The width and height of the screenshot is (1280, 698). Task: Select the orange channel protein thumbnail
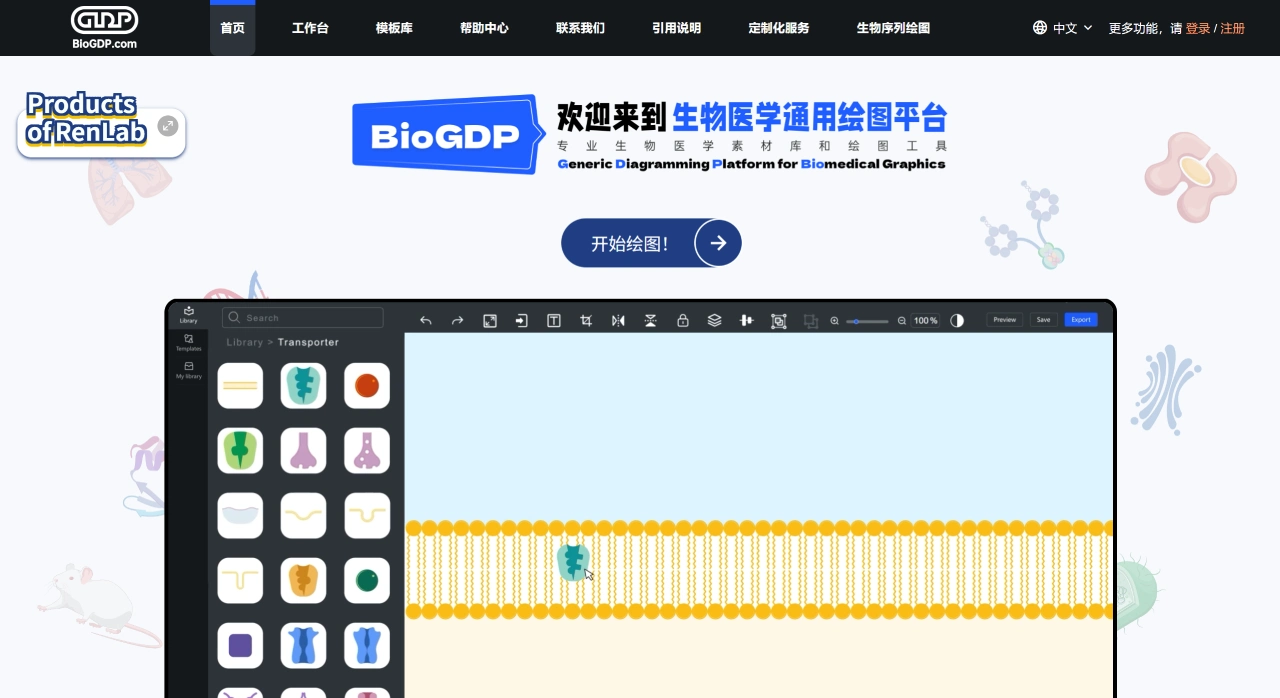303,581
